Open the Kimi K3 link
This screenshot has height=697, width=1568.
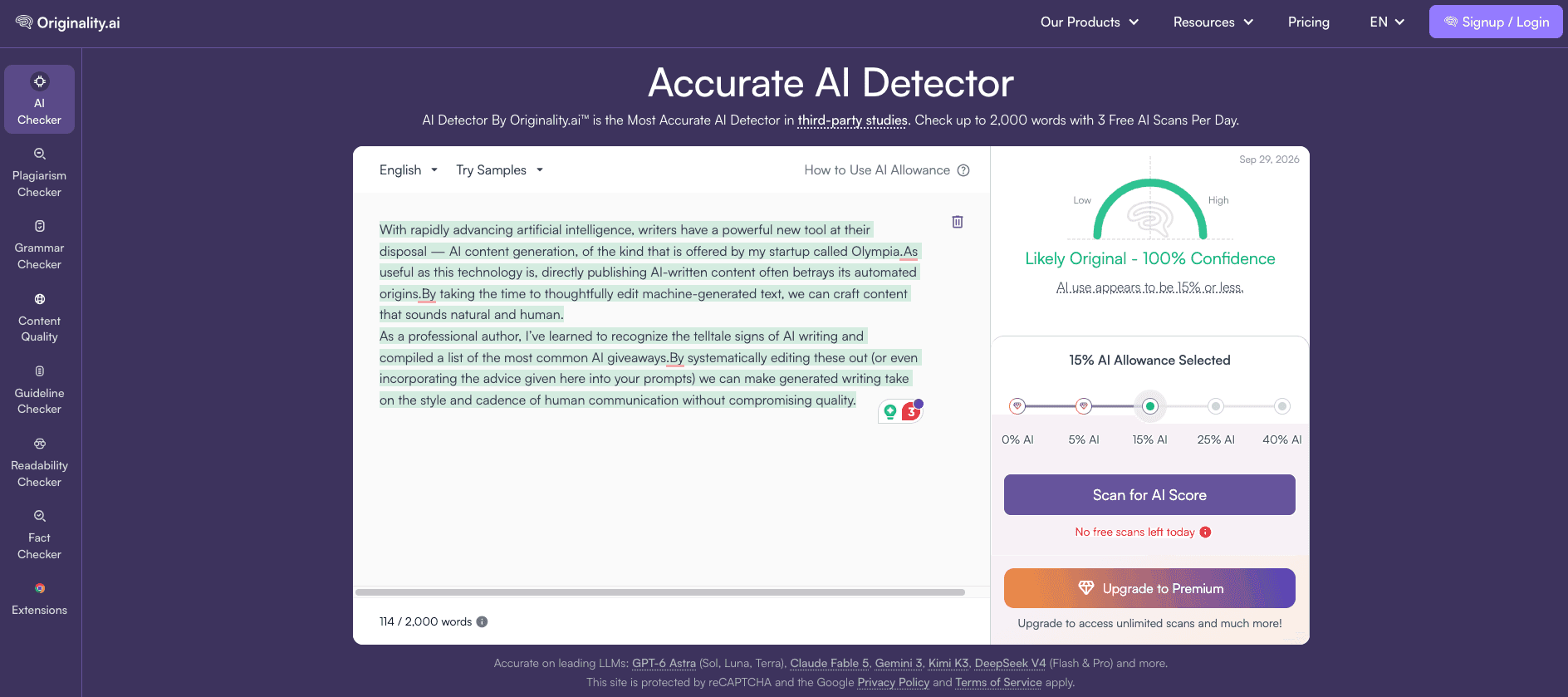(x=948, y=664)
